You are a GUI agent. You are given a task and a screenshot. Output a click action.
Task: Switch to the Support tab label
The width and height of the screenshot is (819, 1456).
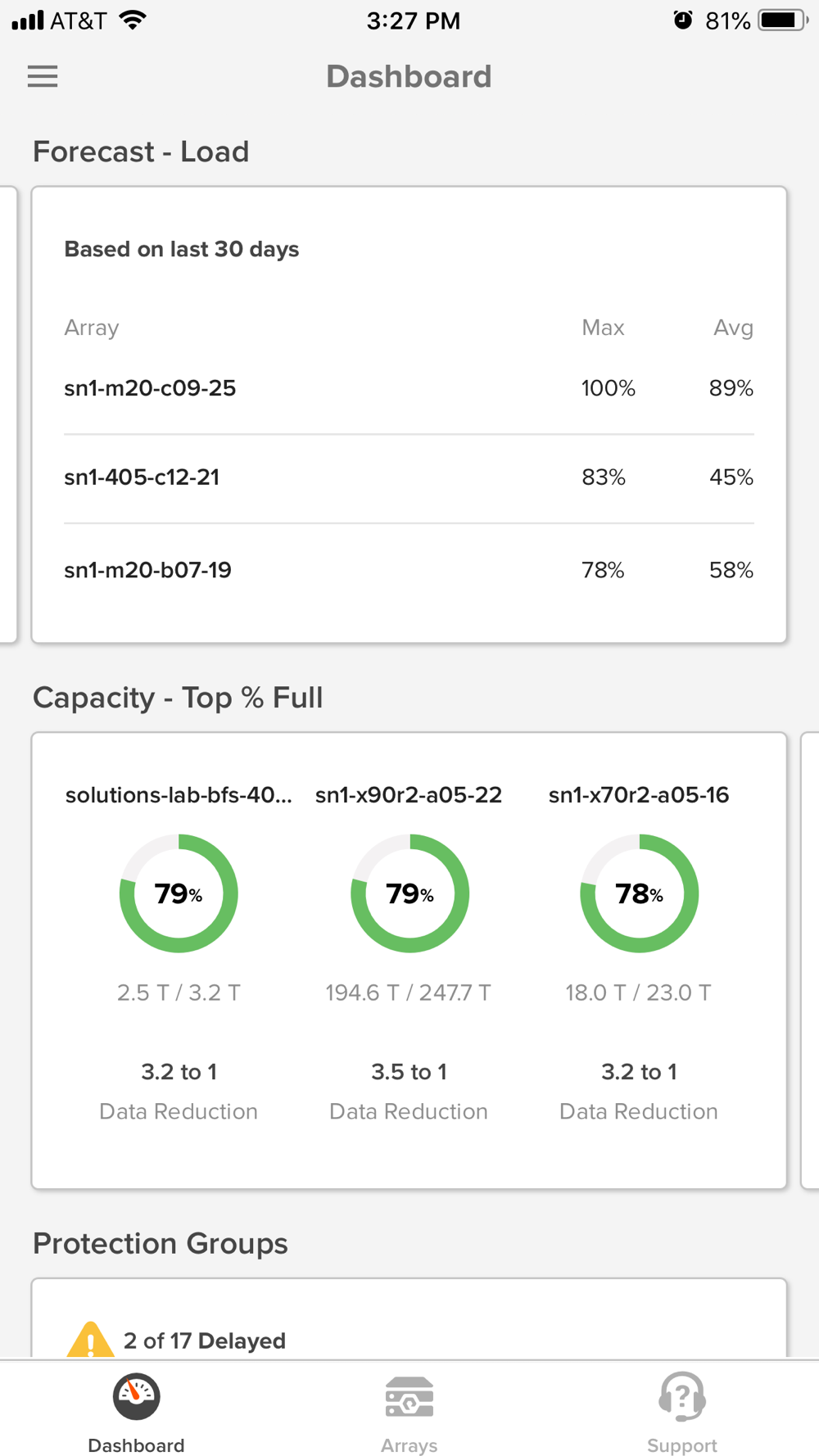tap(682, 1445)
